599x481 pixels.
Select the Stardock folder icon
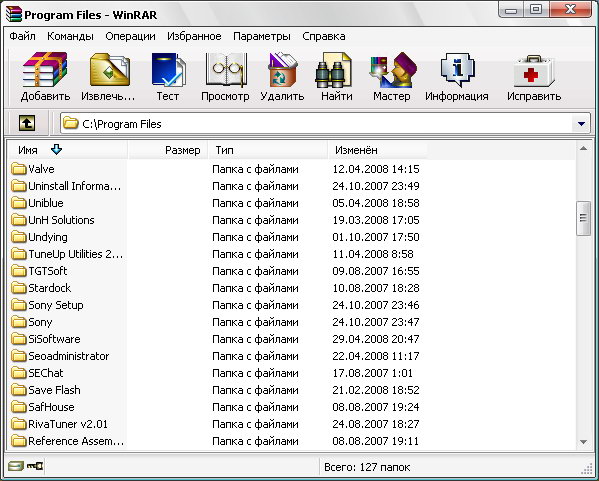click(18, 288)
